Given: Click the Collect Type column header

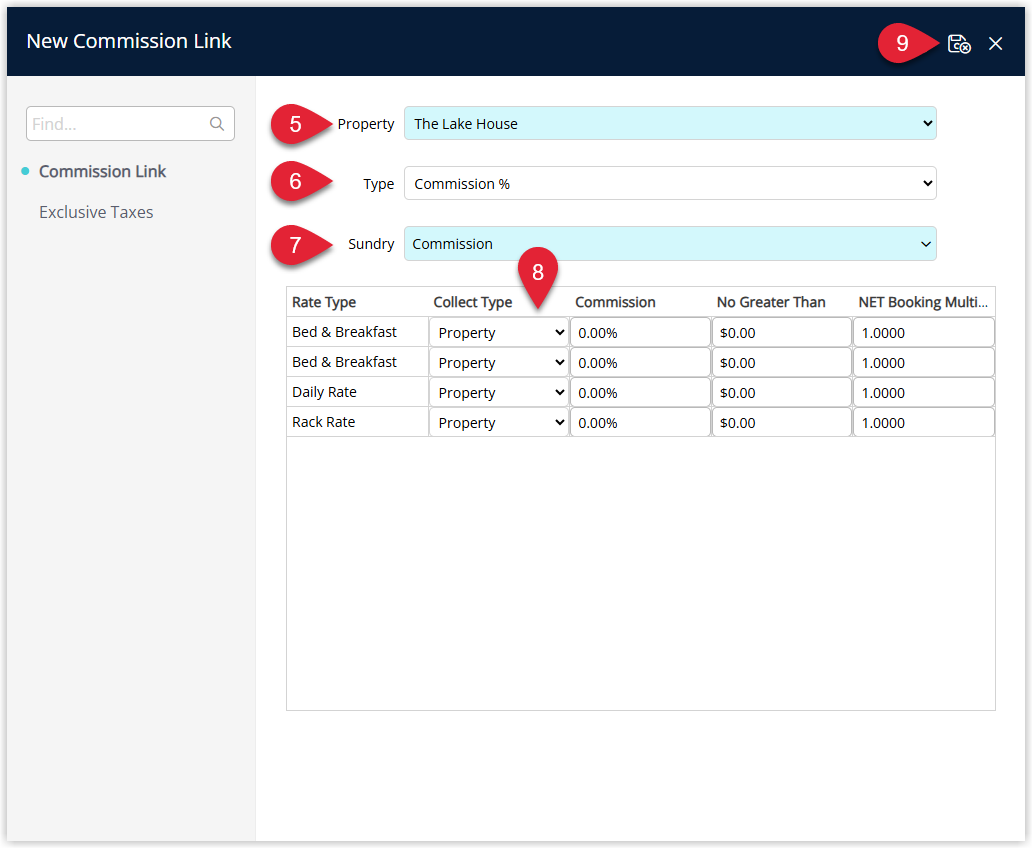Looking at the screenshot, I should [472, 302].
